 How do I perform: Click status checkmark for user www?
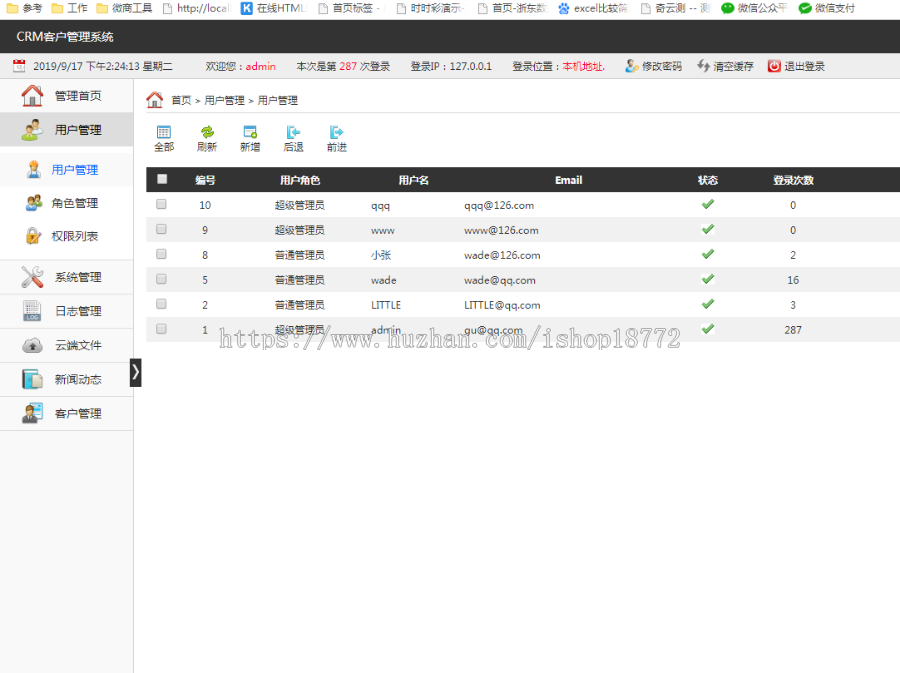point(708,229)
